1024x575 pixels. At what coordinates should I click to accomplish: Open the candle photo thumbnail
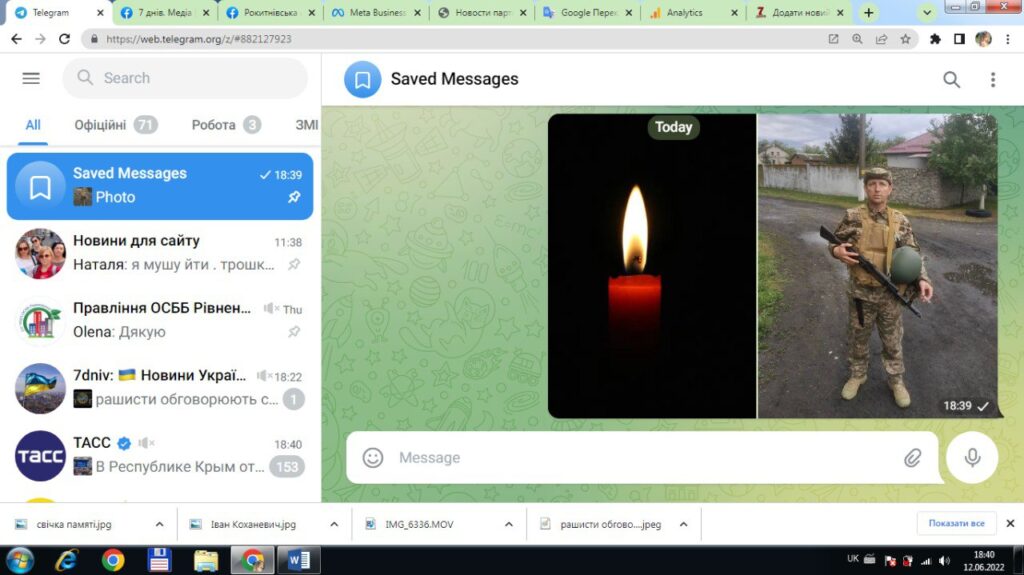click(652, 265)
